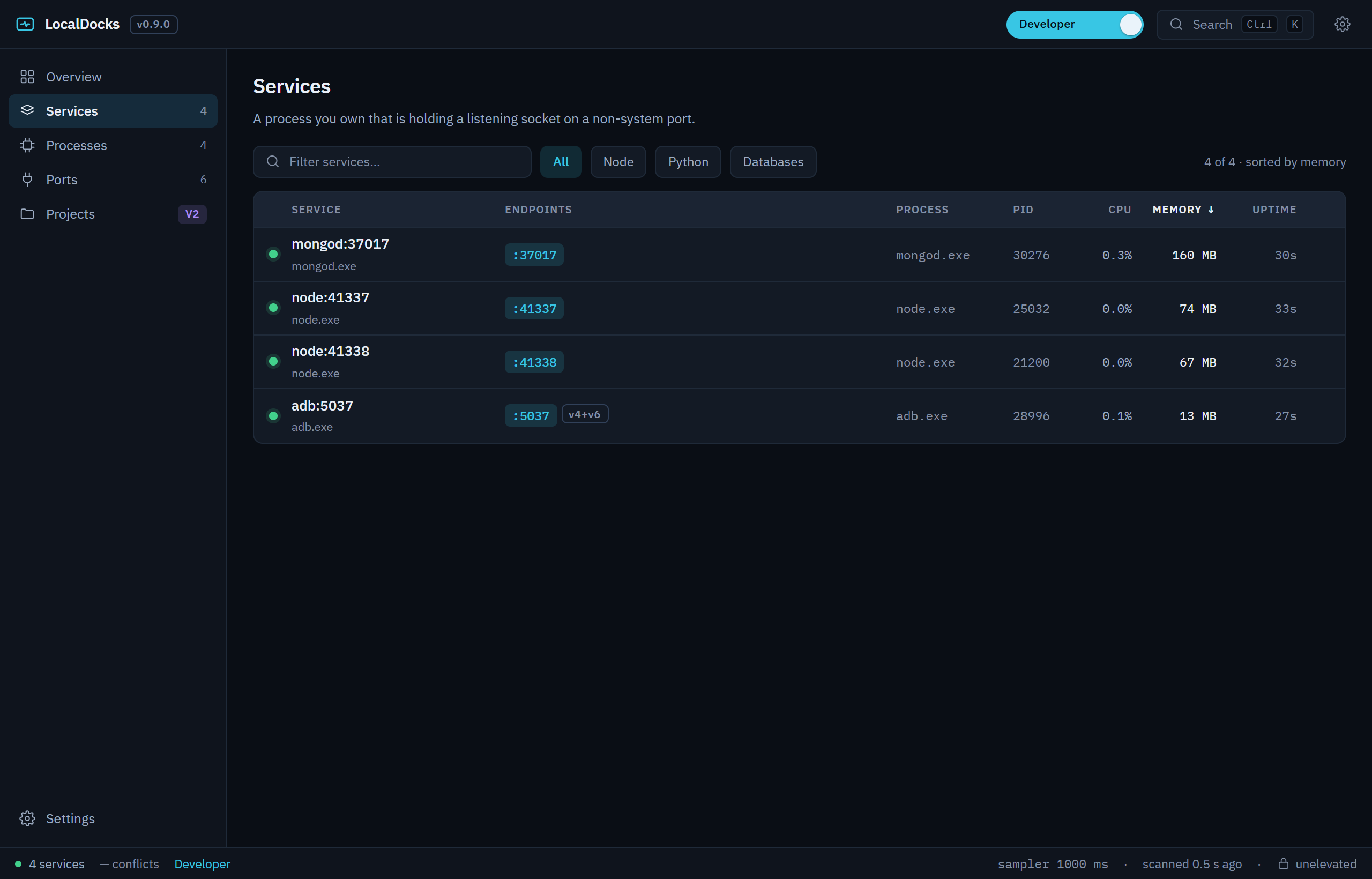
Task: Click PID value 28996
Action: click(1031, 416)
